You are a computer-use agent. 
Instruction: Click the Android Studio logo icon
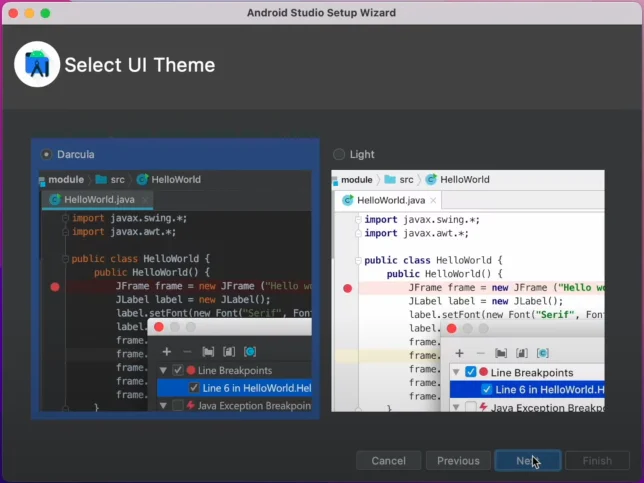tap(37, 66)
